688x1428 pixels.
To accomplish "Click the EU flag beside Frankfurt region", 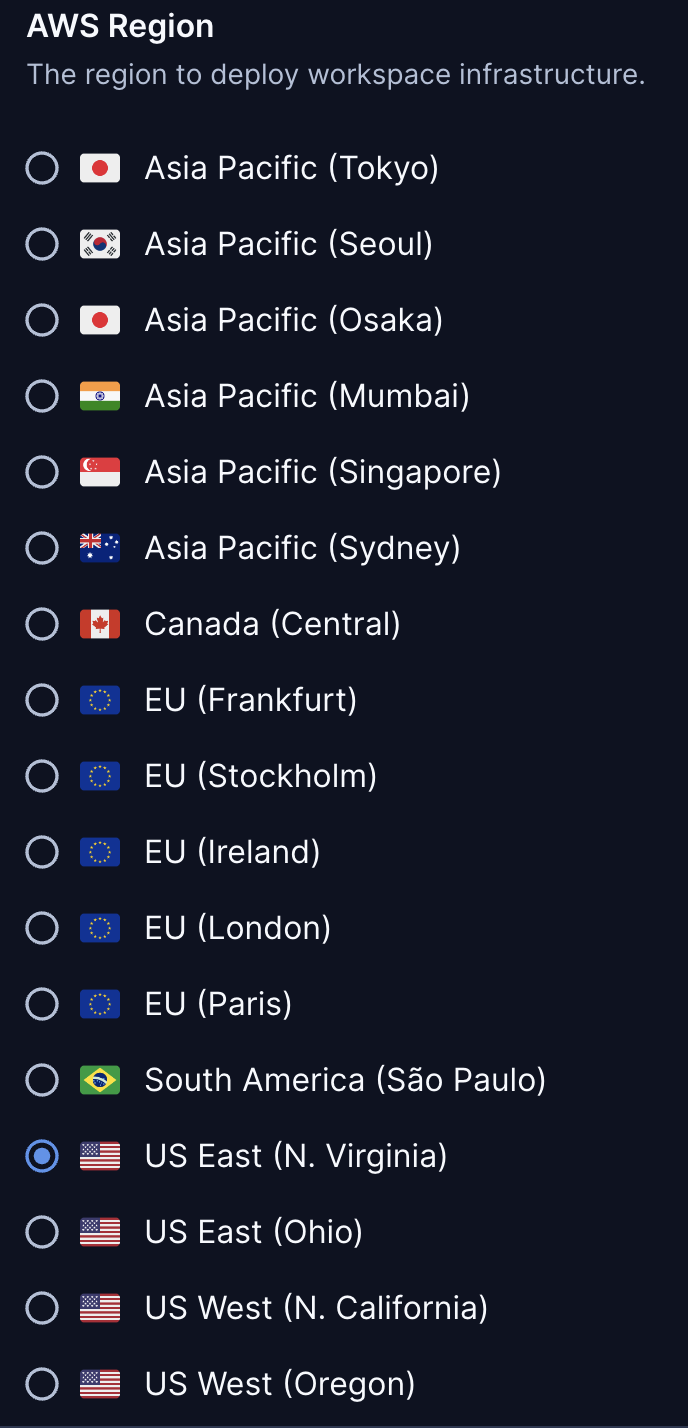I will tap(99, 700).
